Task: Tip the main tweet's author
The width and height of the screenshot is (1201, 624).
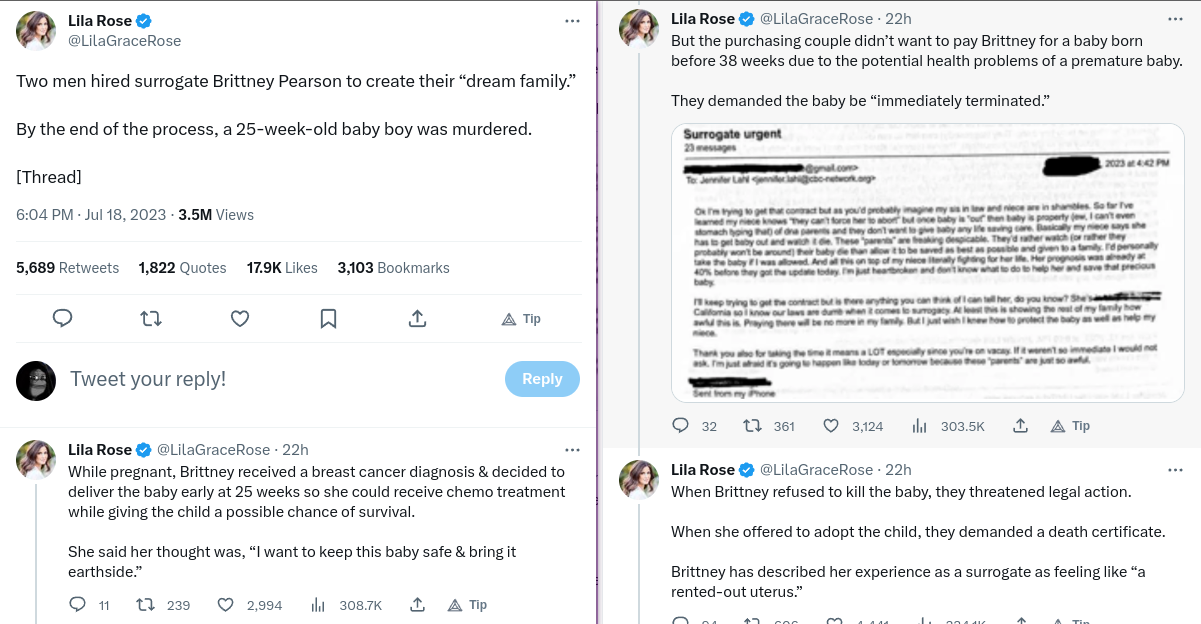Action: (x=521, y=319)
